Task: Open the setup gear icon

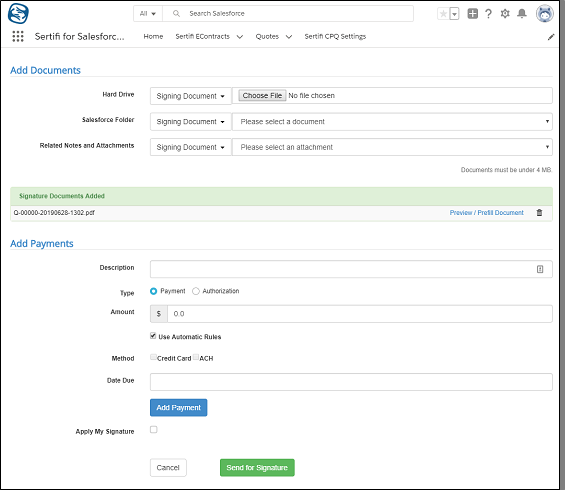Action: point(505,14)
